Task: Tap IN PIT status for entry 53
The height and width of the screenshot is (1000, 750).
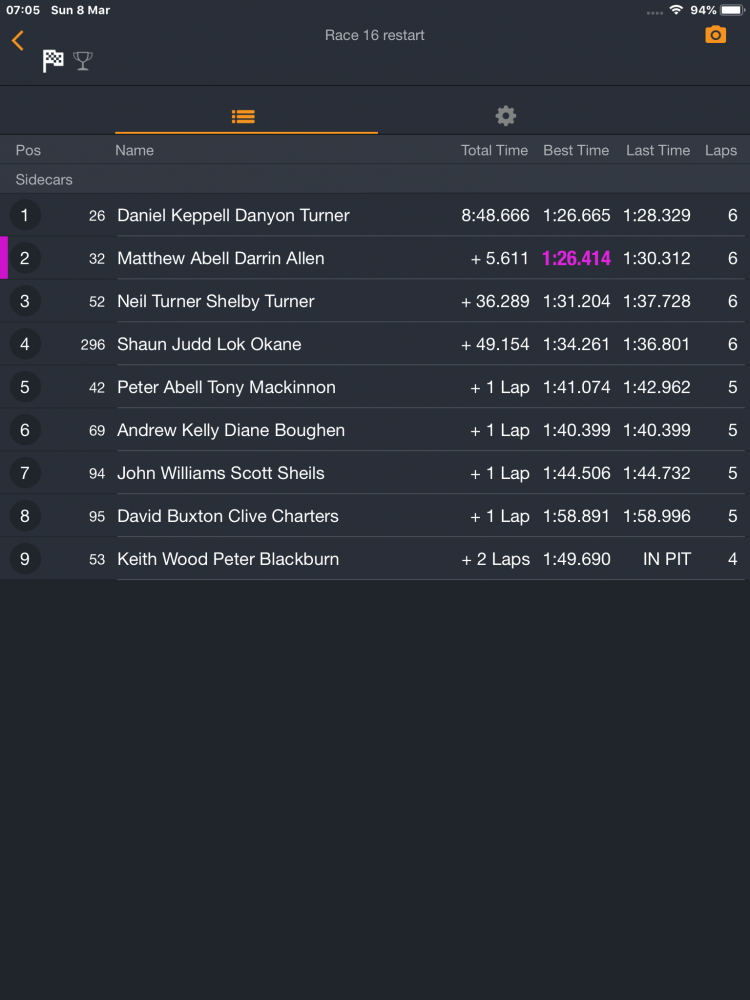Action: click(x=666, y=559)
